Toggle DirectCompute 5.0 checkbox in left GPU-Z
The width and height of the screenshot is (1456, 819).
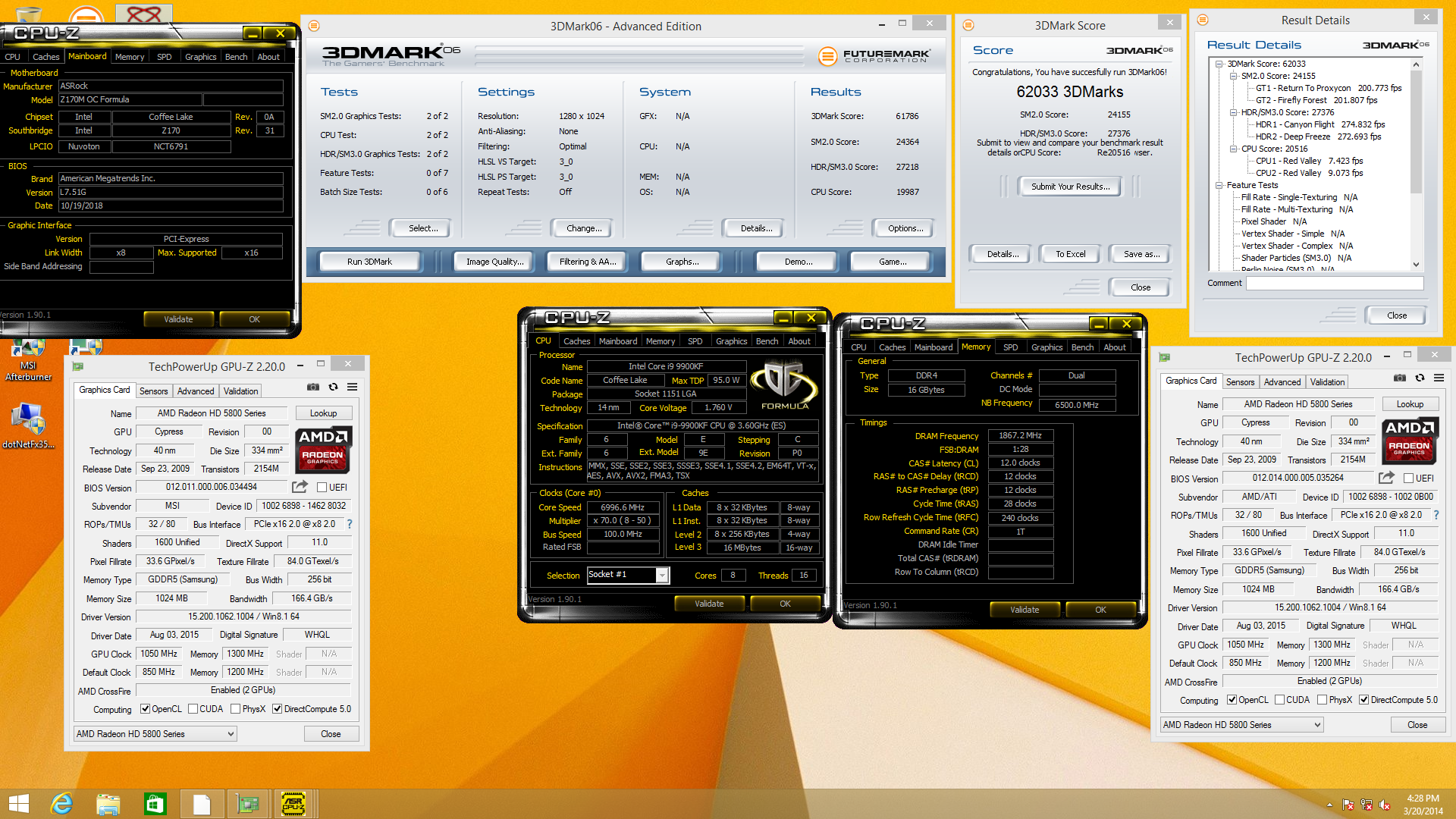(278, 709)
